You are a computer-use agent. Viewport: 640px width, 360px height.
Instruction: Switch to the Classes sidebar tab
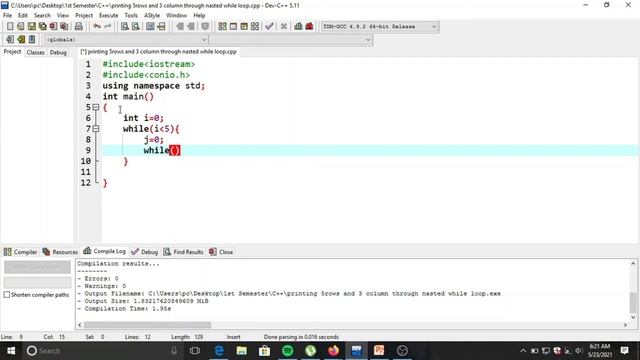[36, 52]
